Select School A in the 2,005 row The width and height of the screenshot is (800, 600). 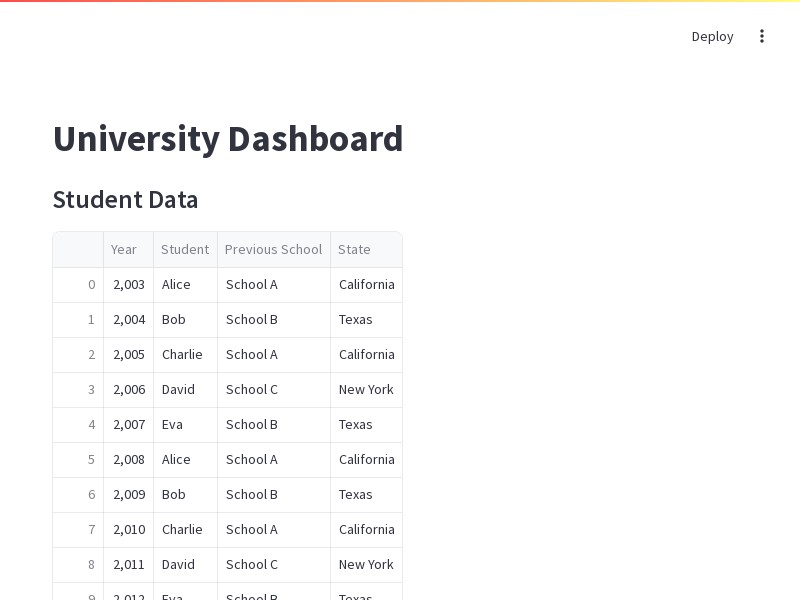[274, 355]
